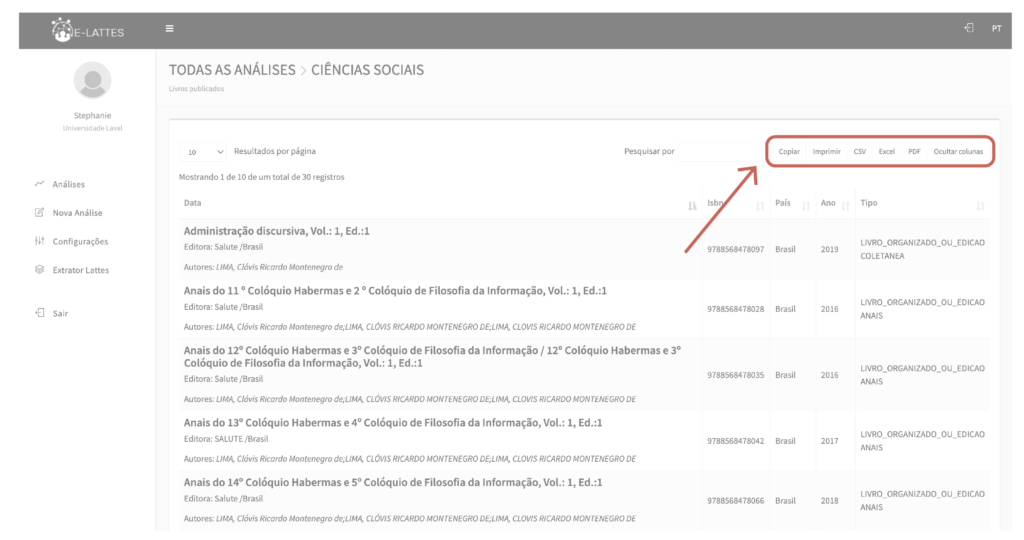Click the hamburger menu icon

(x=169, y=28)
